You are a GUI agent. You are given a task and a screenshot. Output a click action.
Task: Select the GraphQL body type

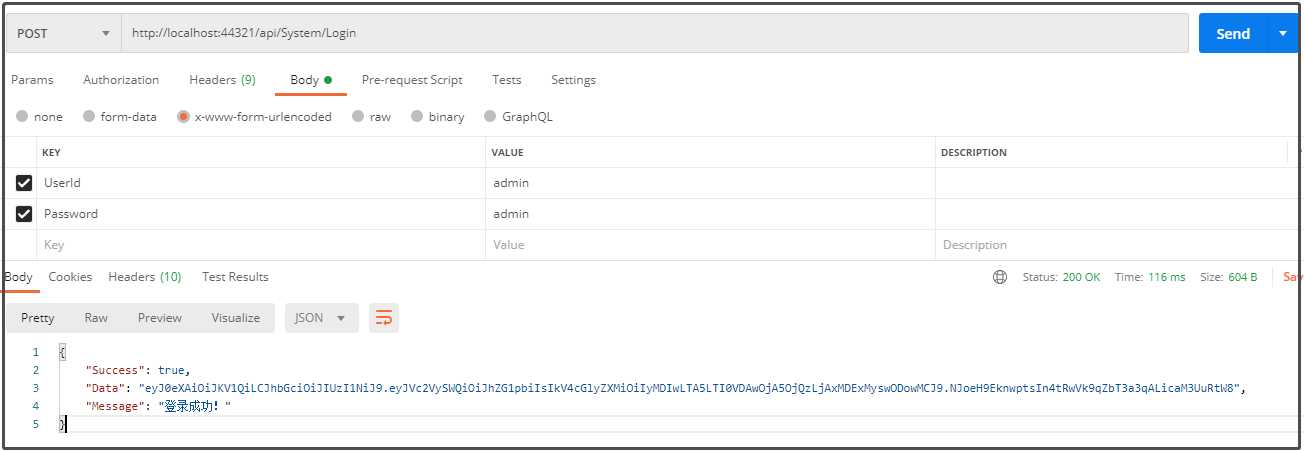coord(518,117)
